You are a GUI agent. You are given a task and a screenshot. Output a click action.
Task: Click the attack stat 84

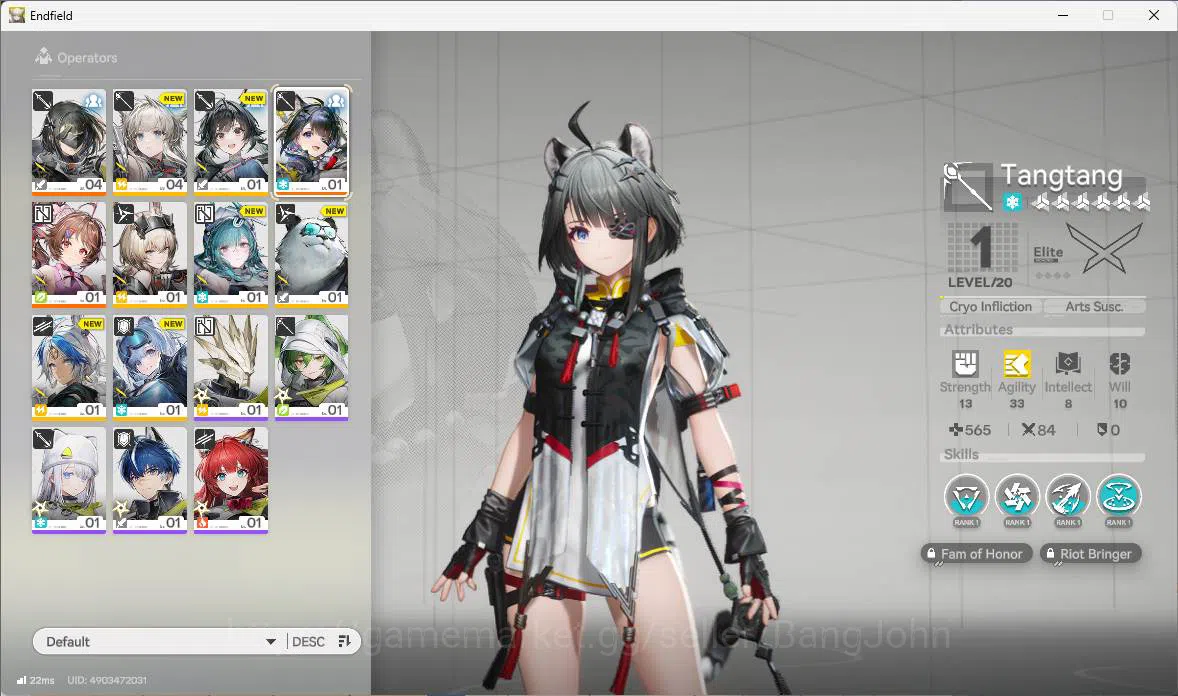1039,430
